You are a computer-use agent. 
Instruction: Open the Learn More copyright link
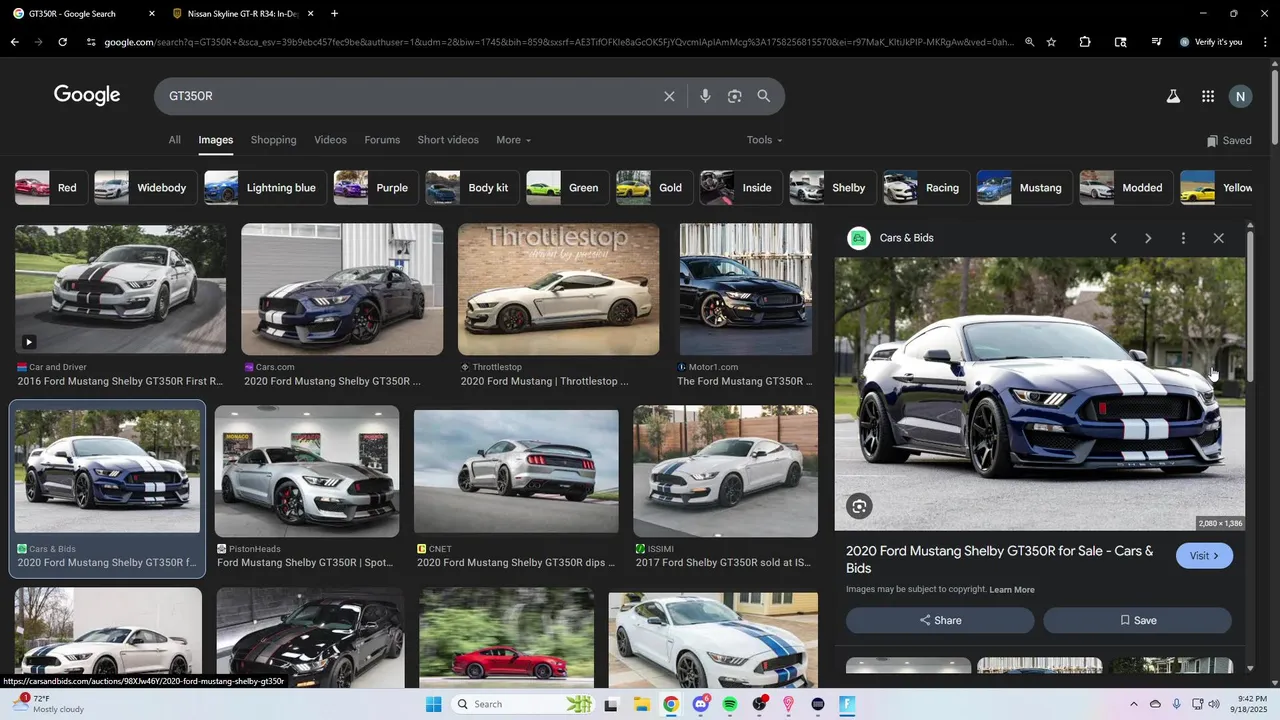click(1012, 590)
